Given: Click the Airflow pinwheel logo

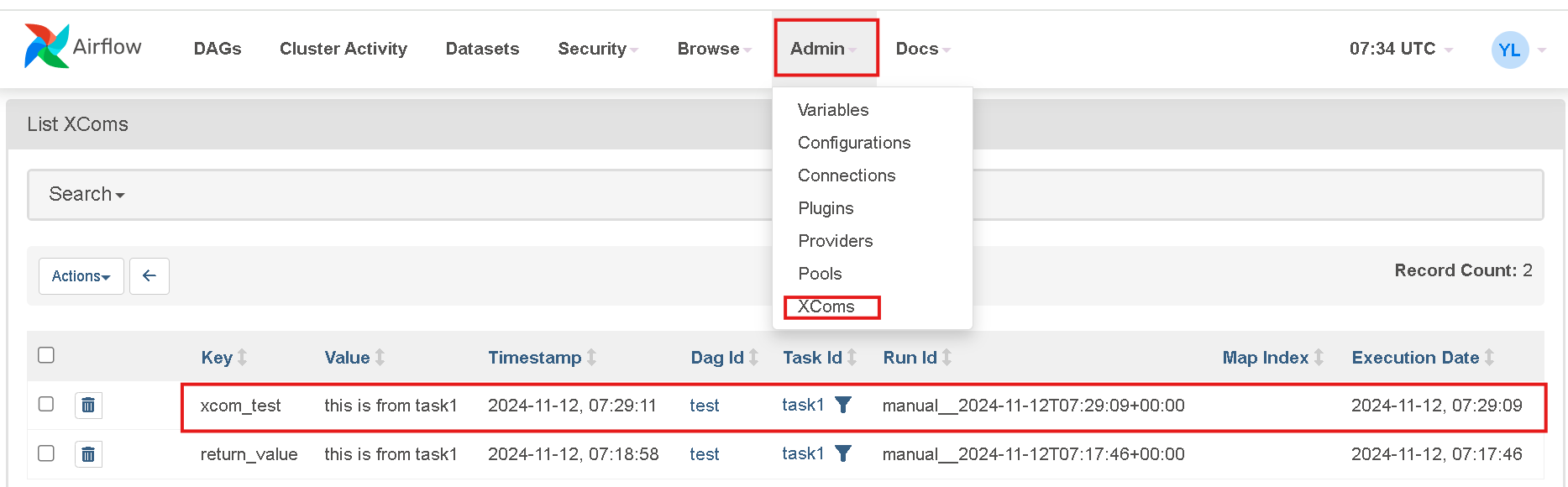Looking at the screenshot, I should point(46,46).
